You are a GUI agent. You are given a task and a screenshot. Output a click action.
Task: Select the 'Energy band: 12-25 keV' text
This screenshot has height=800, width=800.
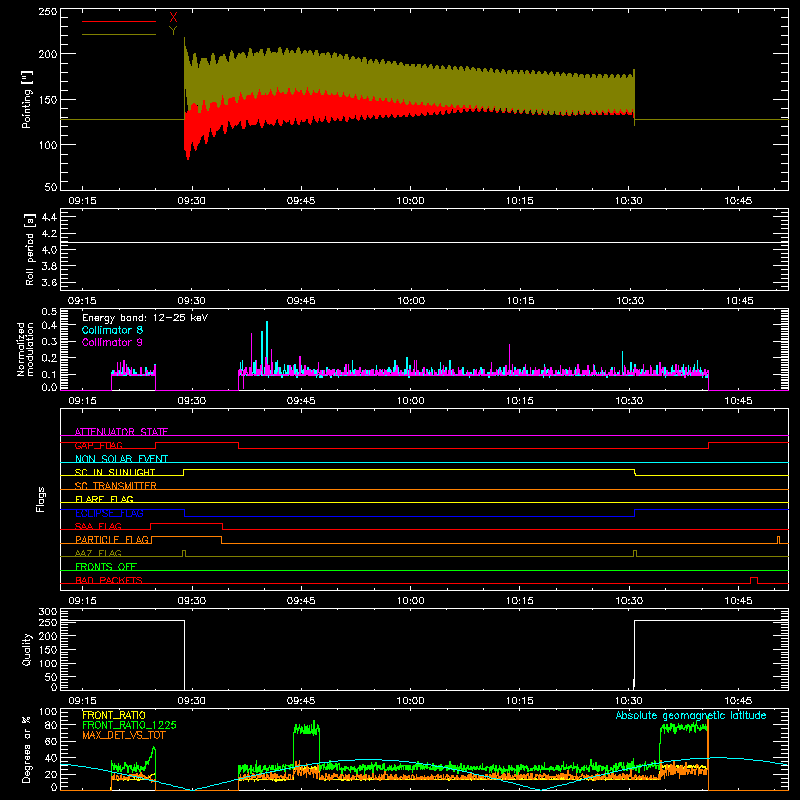click(145, 318)
